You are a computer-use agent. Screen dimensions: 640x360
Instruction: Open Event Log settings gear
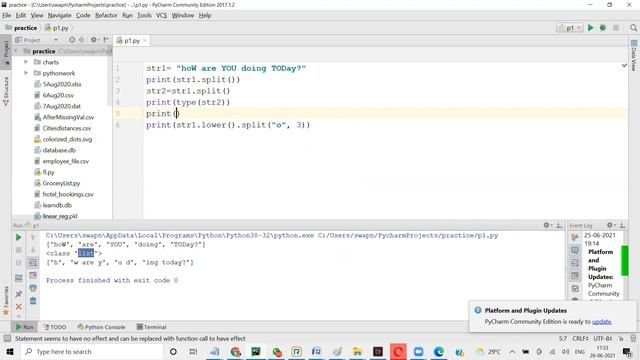coord(611,225)
